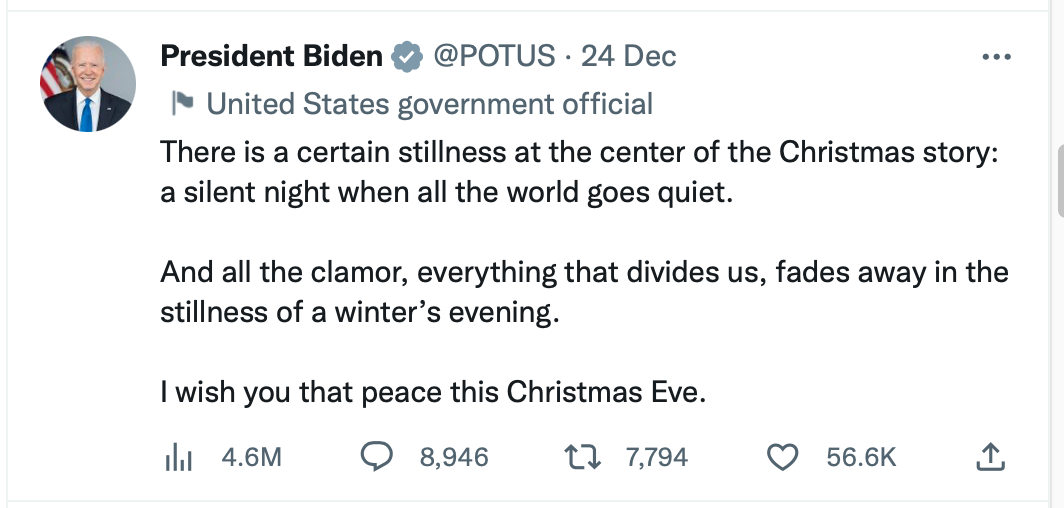Click the 7,794 retweets count
Viewport: 1064px width, 508px height.
click(656, 457)
